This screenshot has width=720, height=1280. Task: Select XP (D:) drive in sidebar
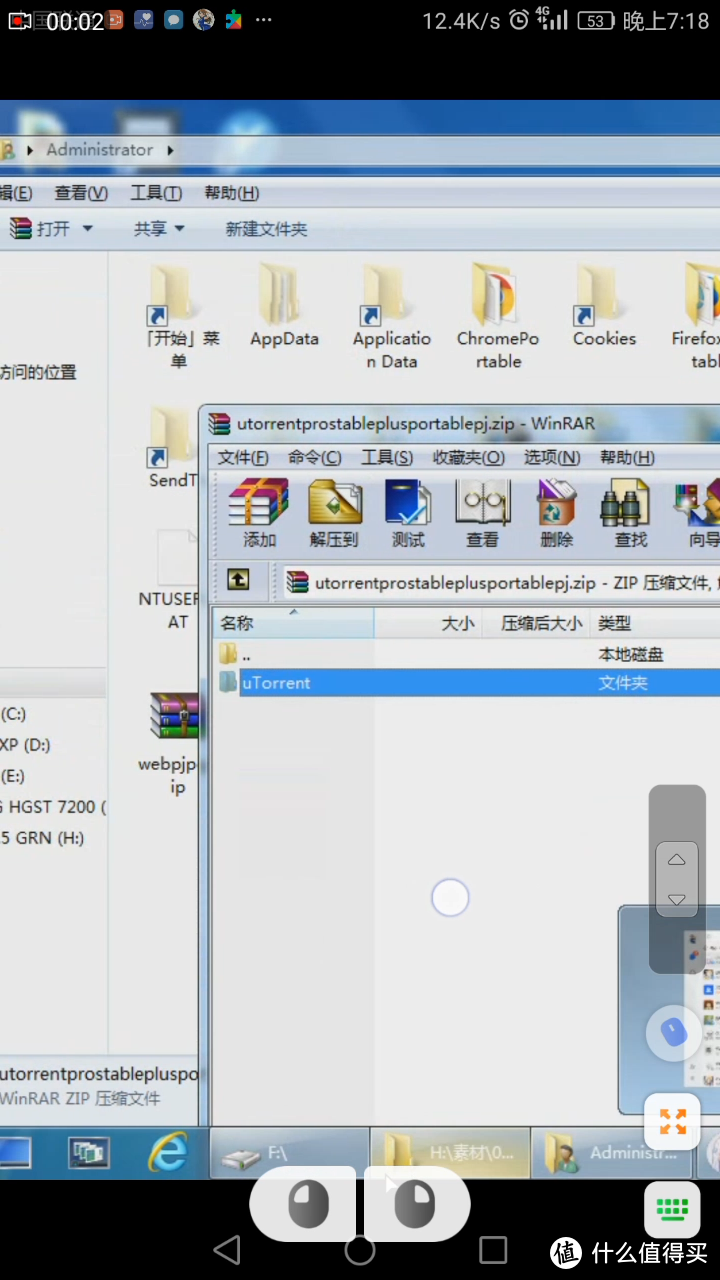(25, 745)
